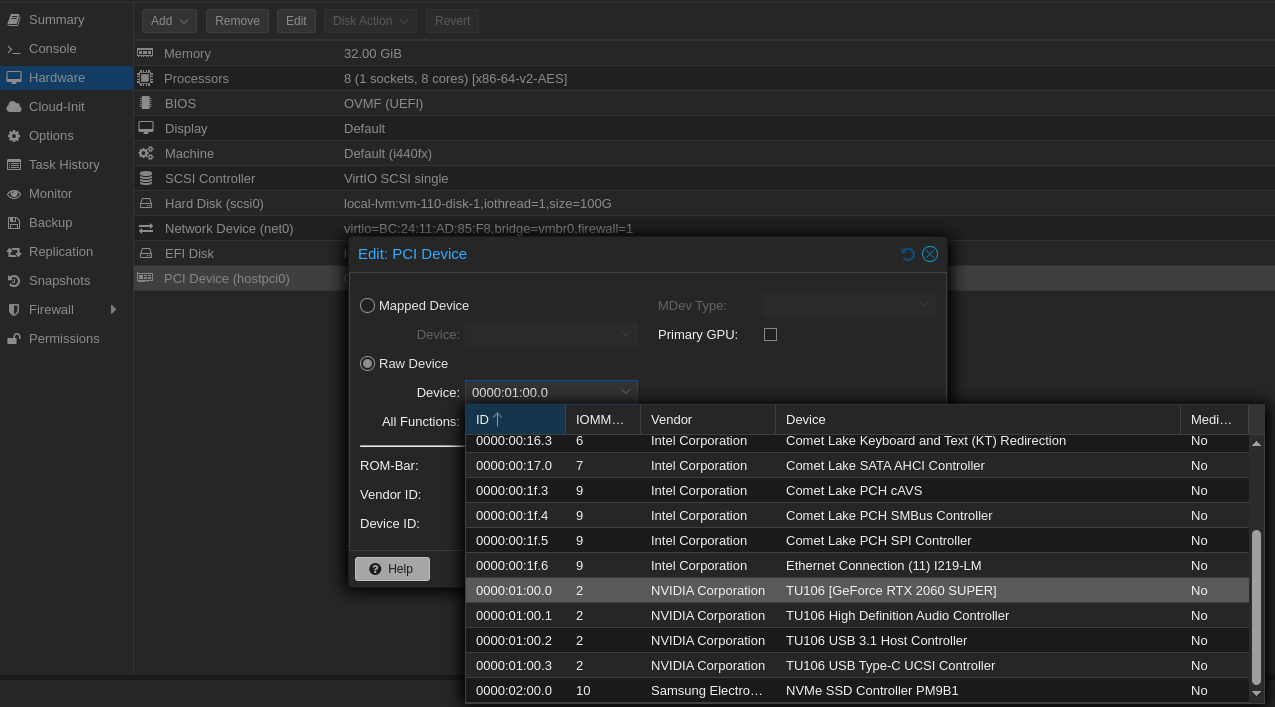Open the Cloud-Init cloud icon

click(x=14, y=107)
